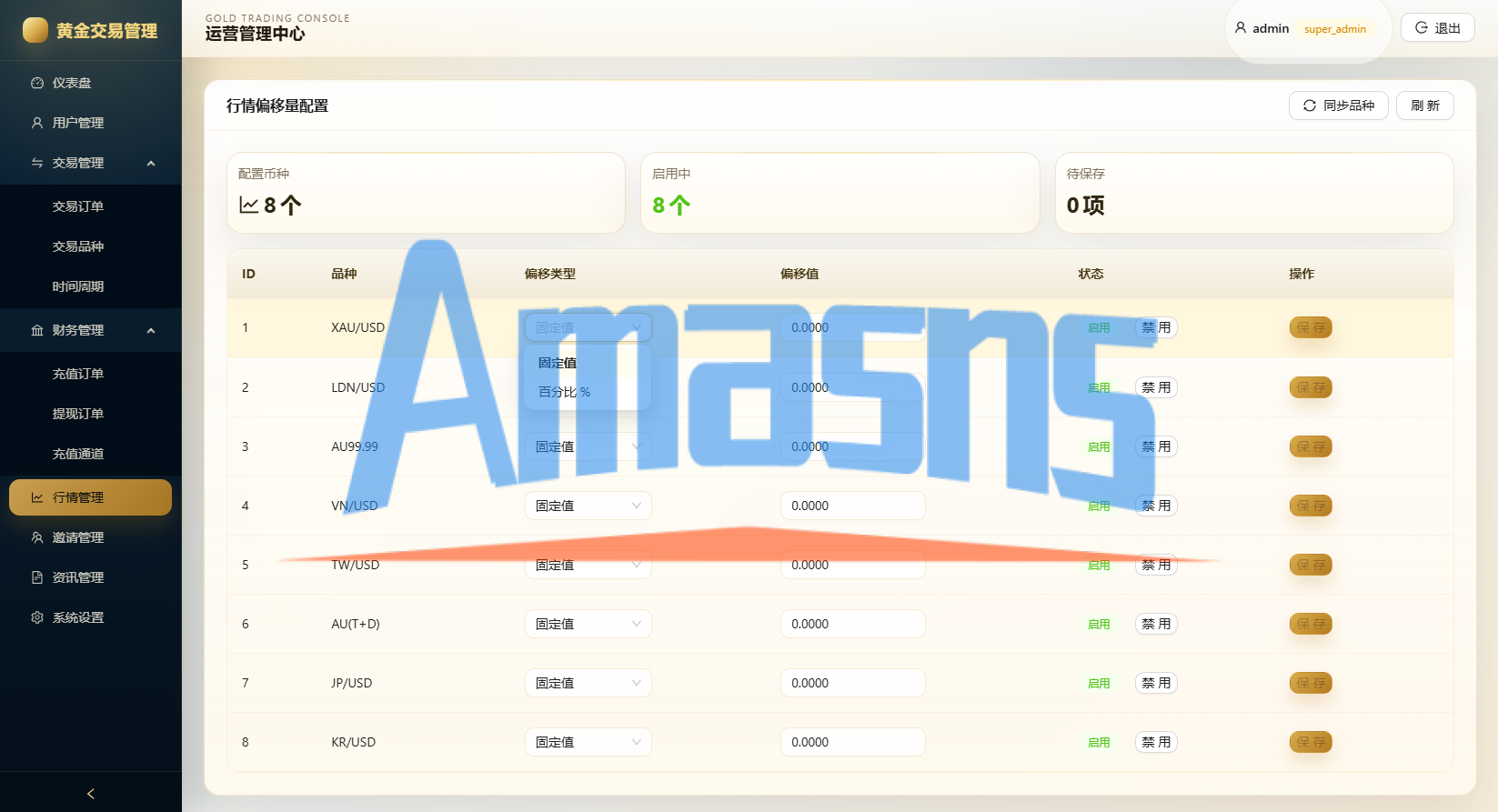Go to 时间周期 submenu
1498x812 pixels.
(x=91, y=286)
